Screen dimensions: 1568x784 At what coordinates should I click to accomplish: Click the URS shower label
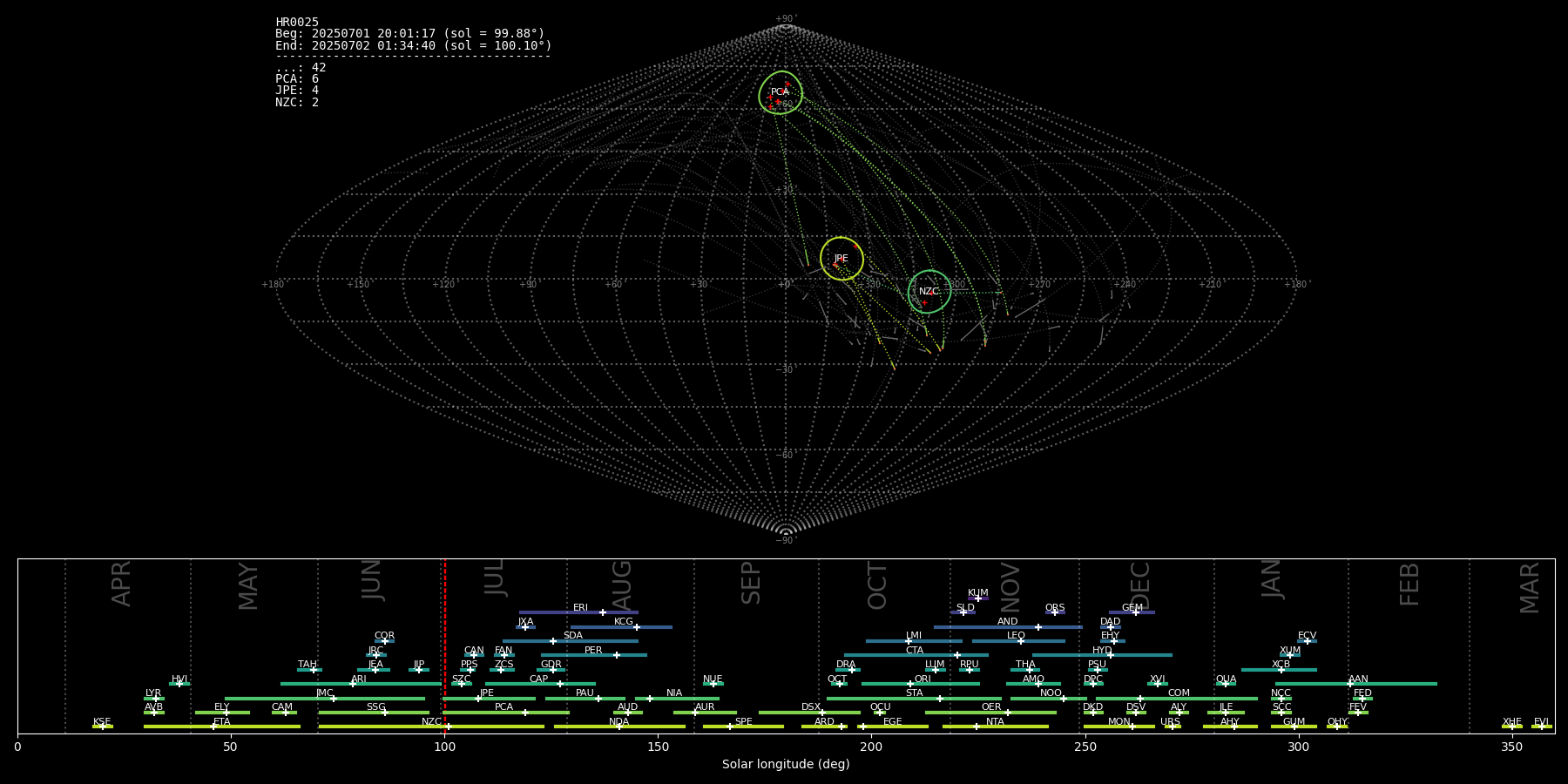click(1170, 722)
